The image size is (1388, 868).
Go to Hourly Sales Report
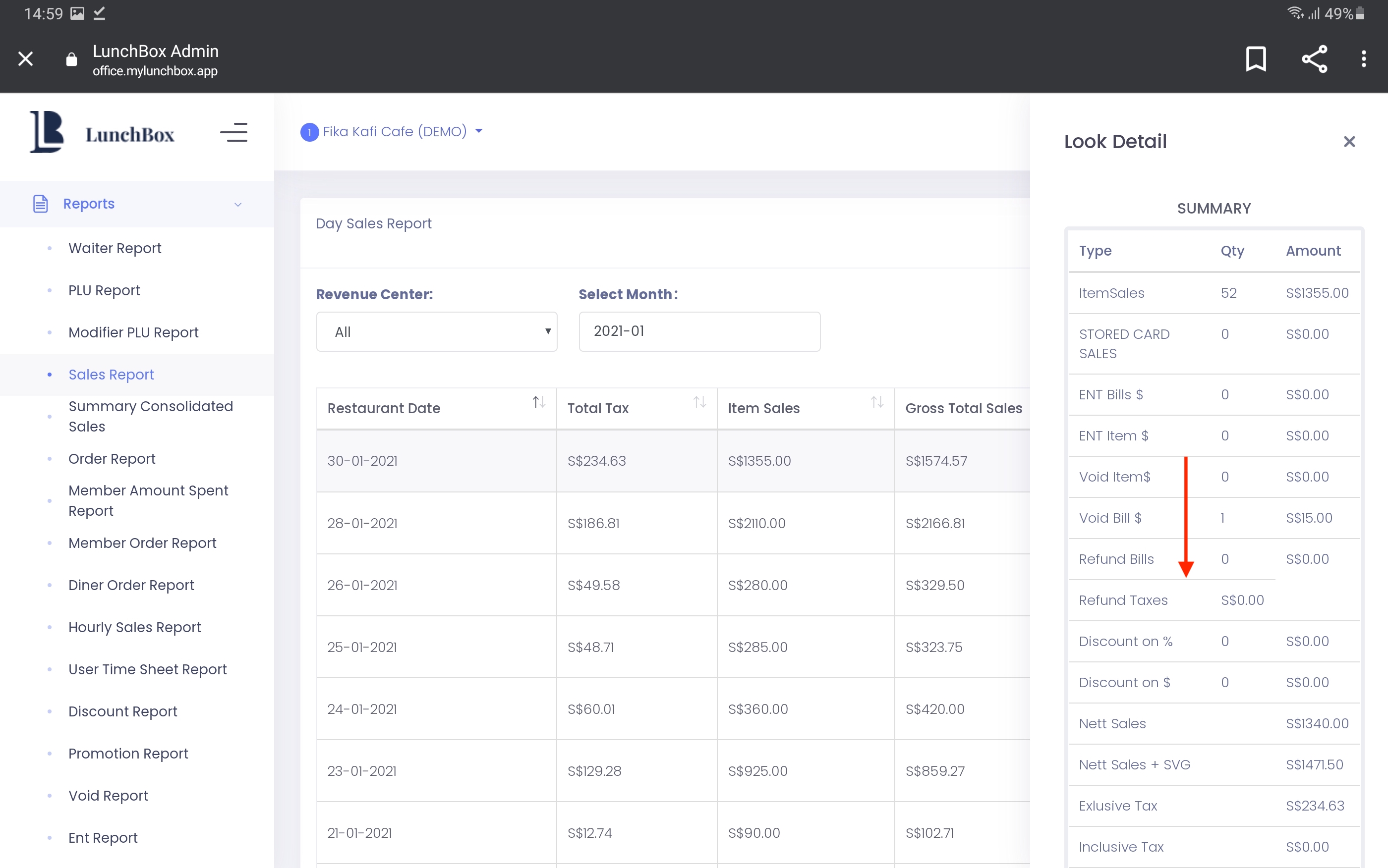[134, 627]
